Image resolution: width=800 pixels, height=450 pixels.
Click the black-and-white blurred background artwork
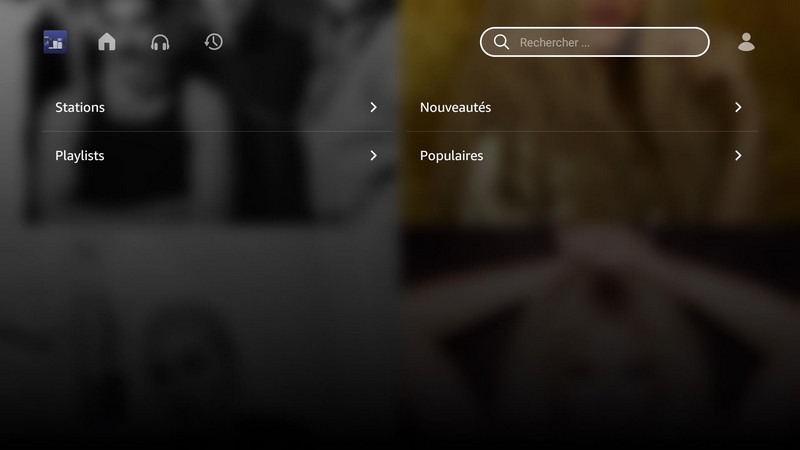point(199,306)
